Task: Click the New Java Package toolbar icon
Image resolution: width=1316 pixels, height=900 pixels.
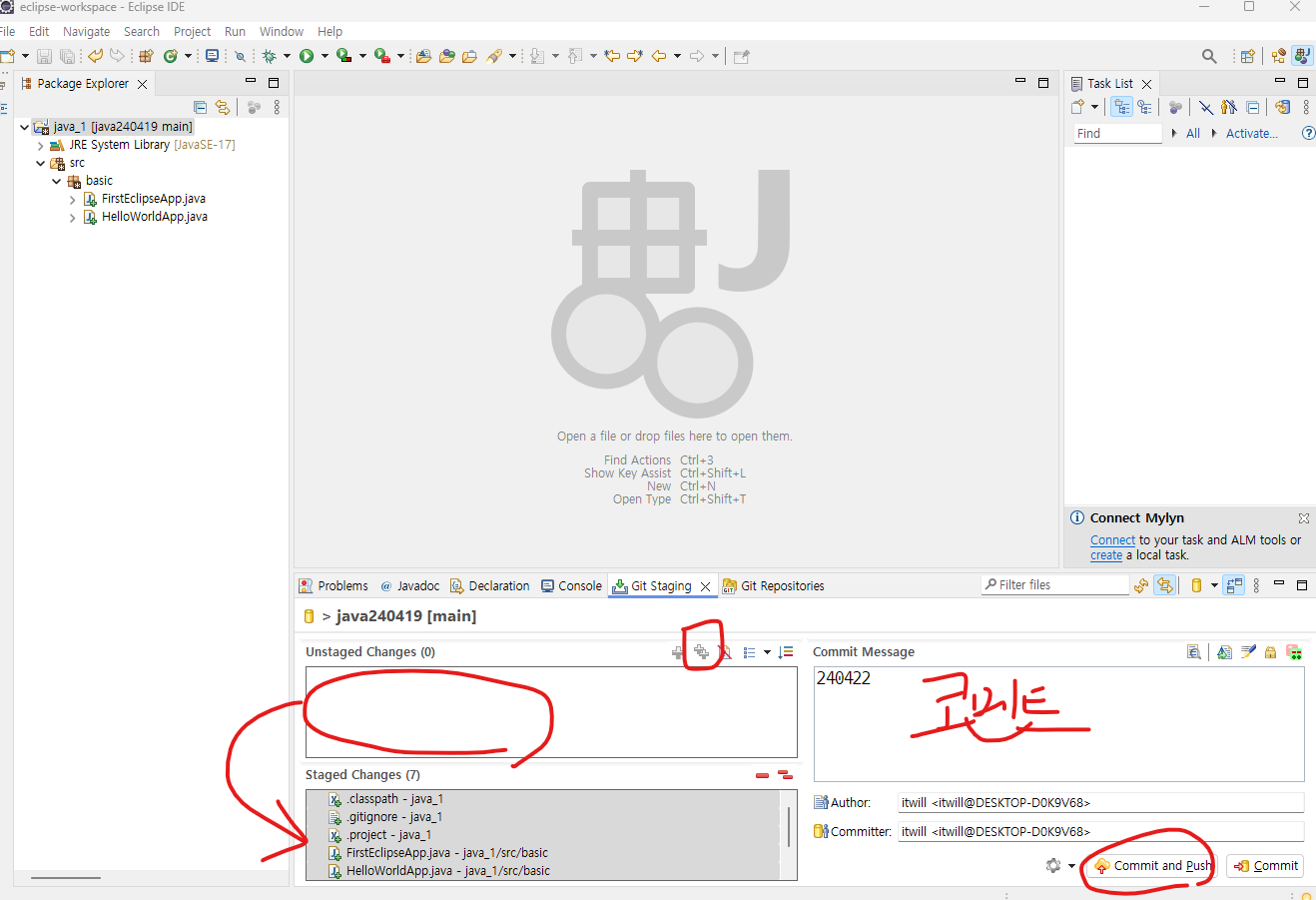Action: 146,56
